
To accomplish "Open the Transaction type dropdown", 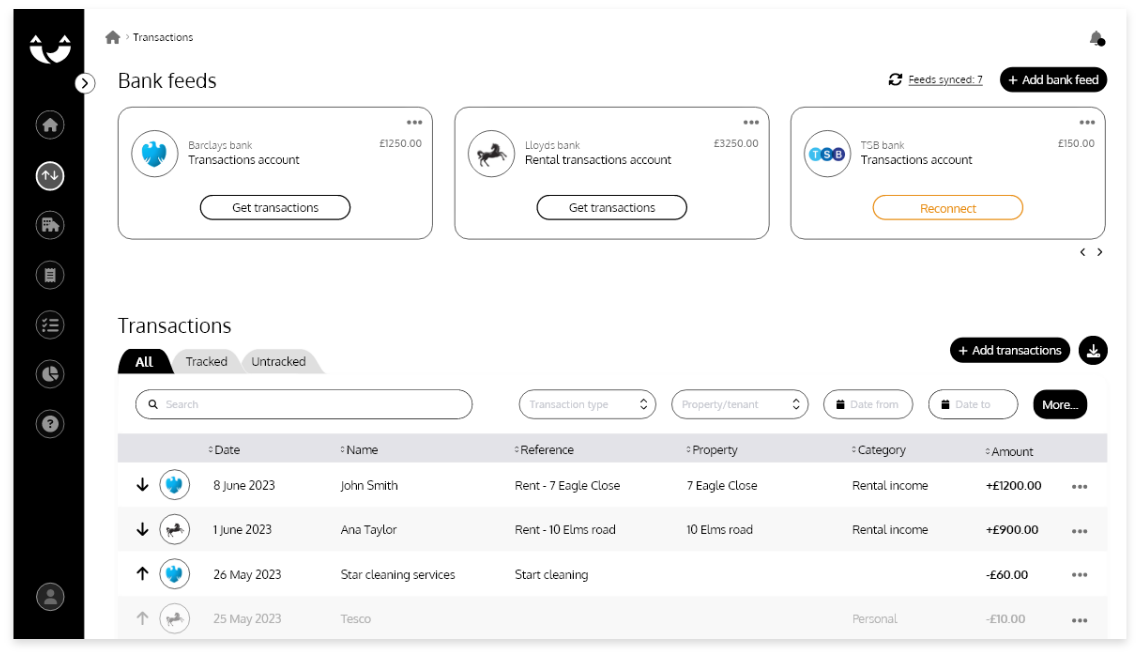I will (x=585, y=404).
